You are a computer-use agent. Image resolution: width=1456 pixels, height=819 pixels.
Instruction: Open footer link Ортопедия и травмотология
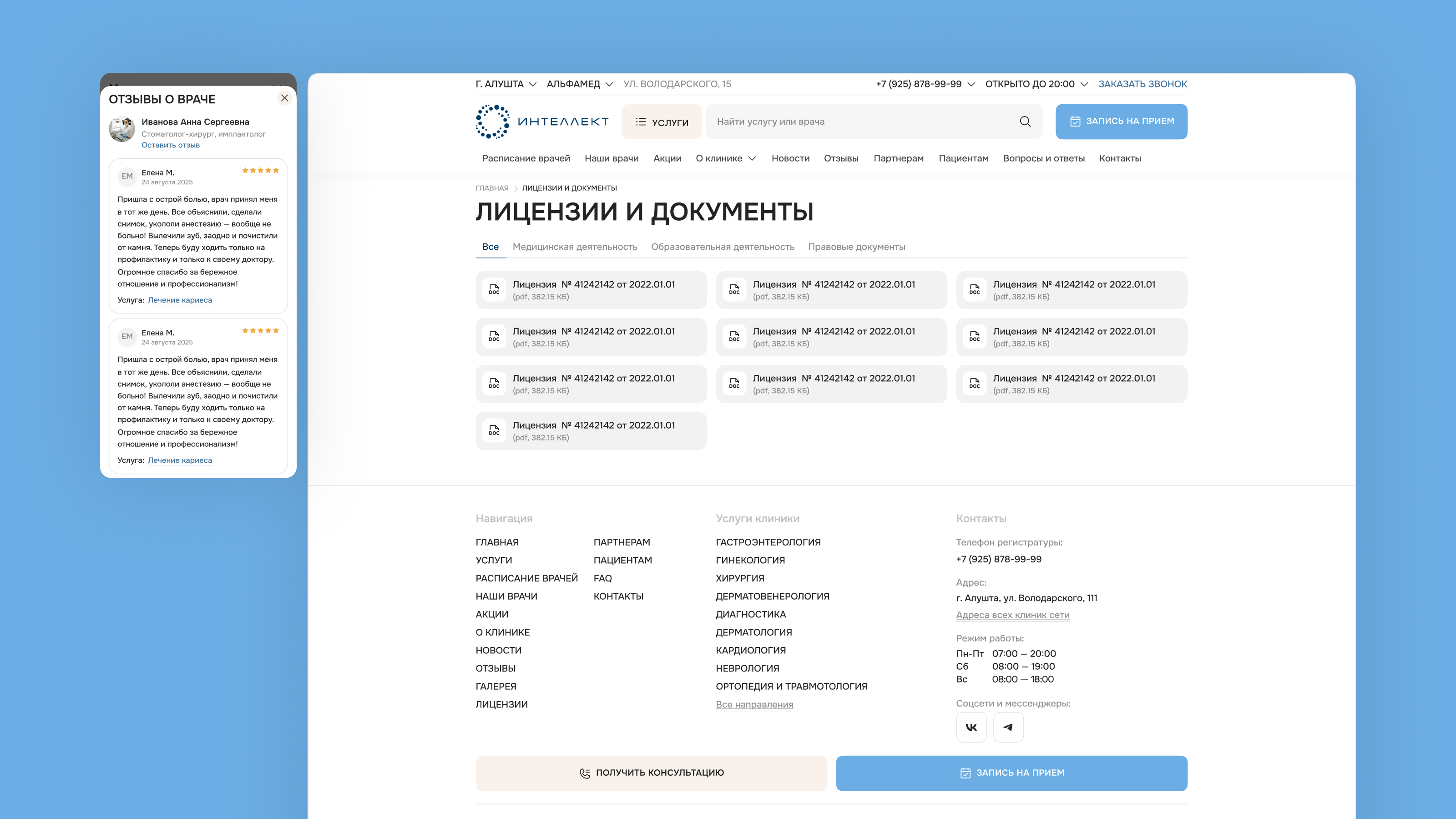point(791,687)
